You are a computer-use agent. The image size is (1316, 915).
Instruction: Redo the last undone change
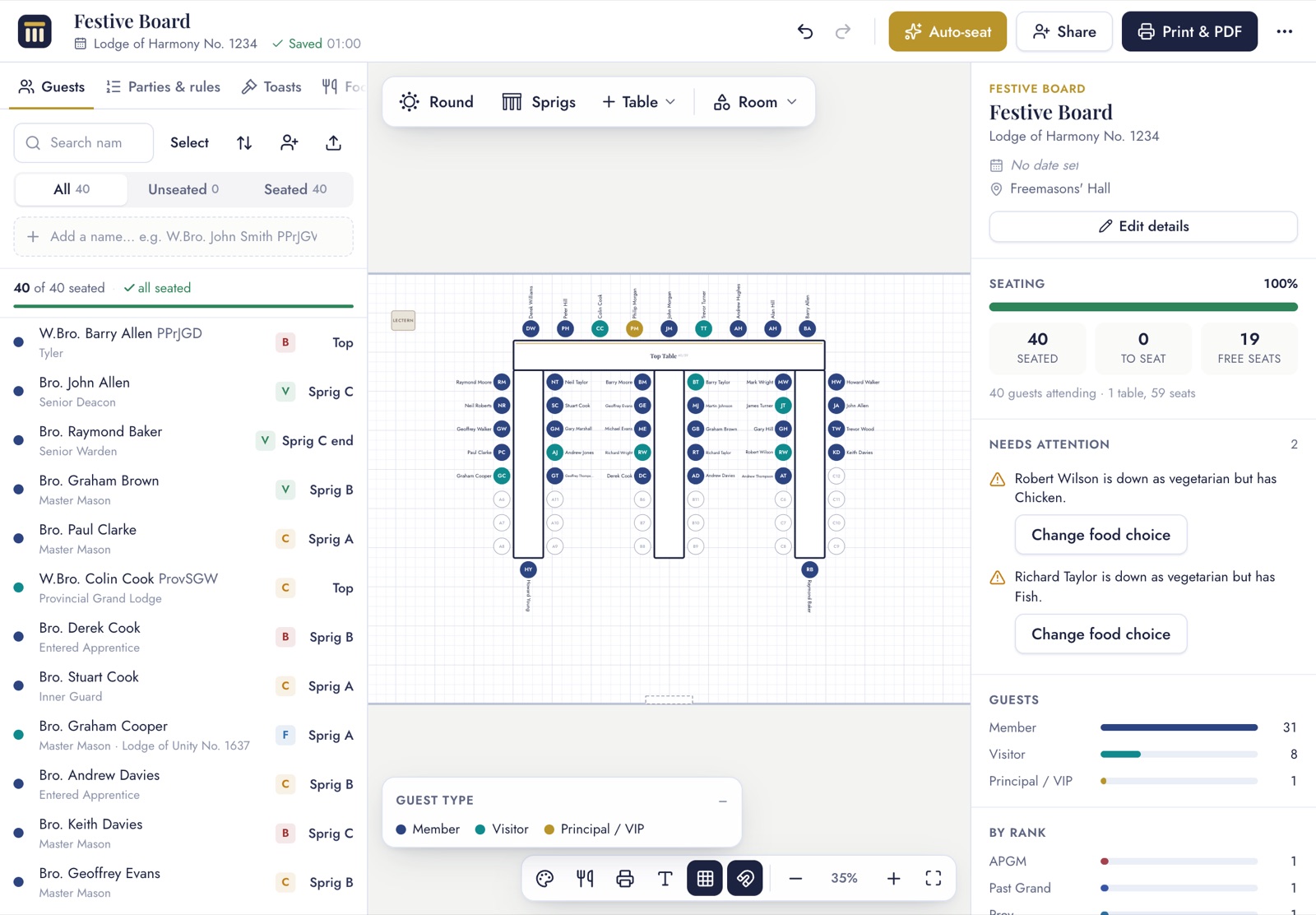[843, 32]
